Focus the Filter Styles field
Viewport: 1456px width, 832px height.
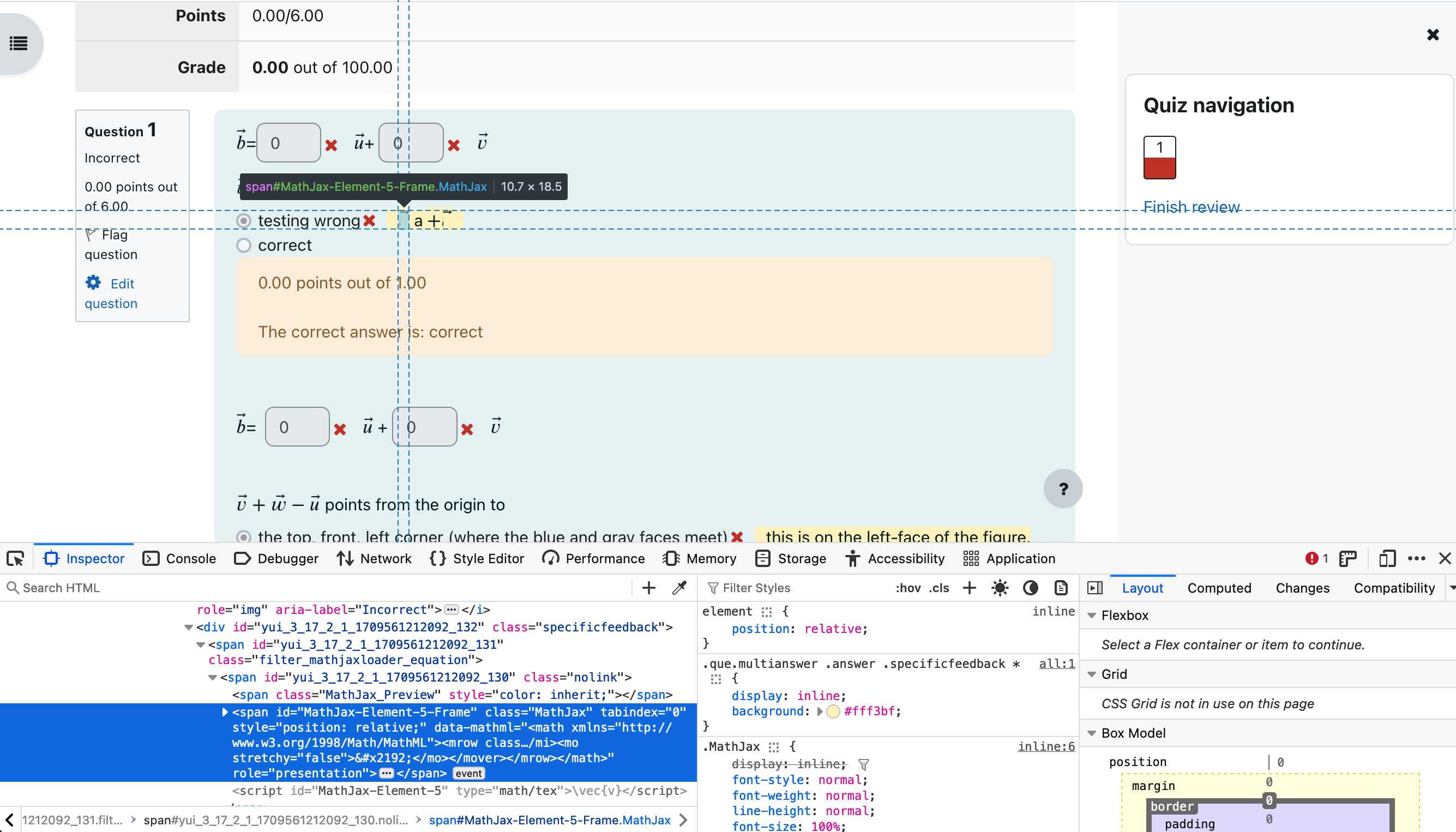tap(795, 587)
